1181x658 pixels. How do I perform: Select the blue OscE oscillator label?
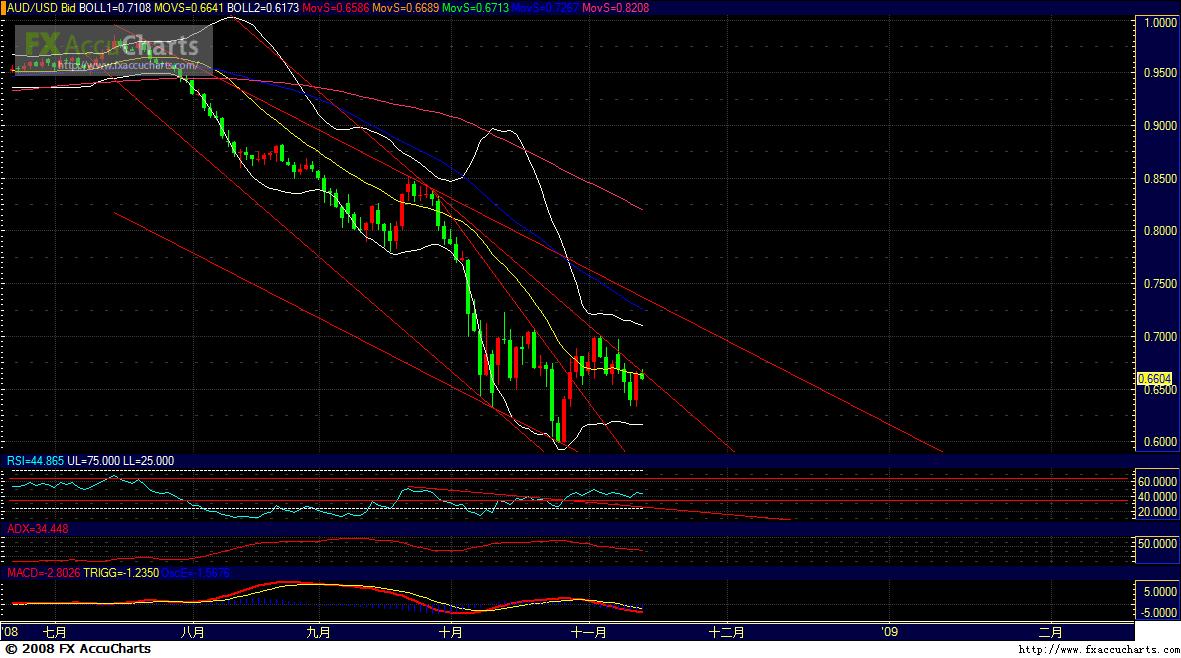tap(195, 573)
